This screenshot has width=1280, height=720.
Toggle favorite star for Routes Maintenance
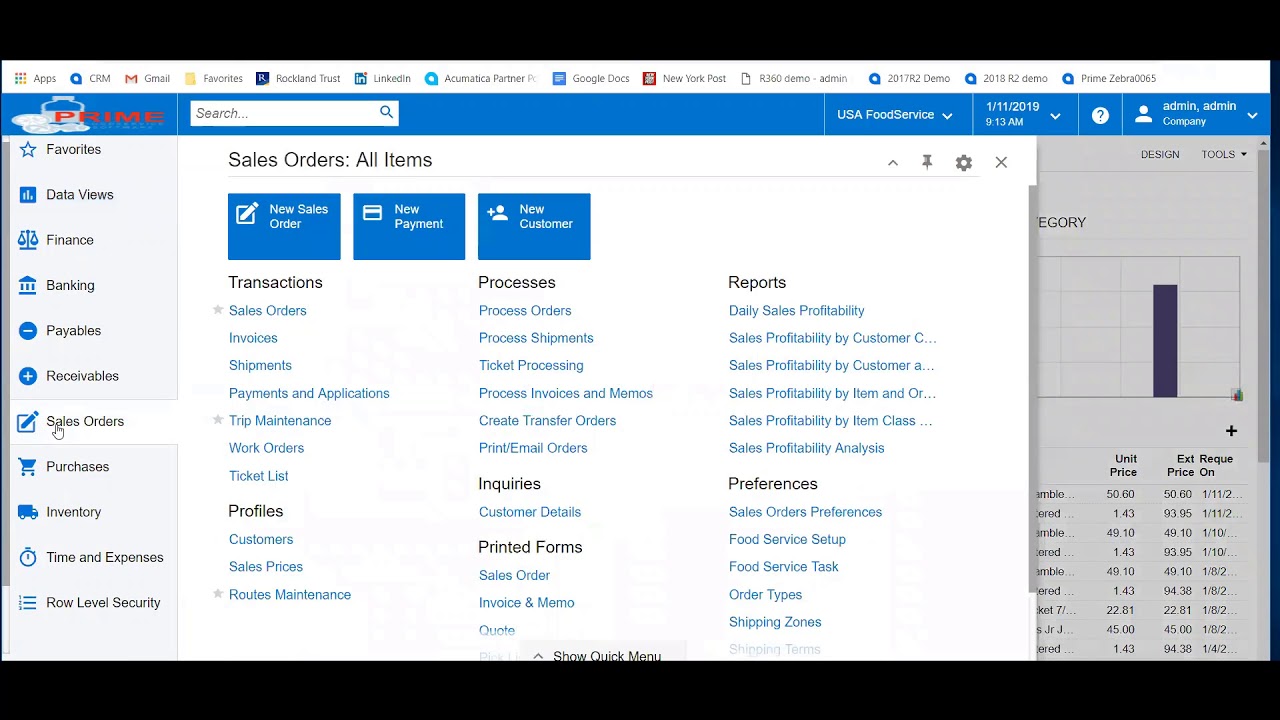pos(218,593)
